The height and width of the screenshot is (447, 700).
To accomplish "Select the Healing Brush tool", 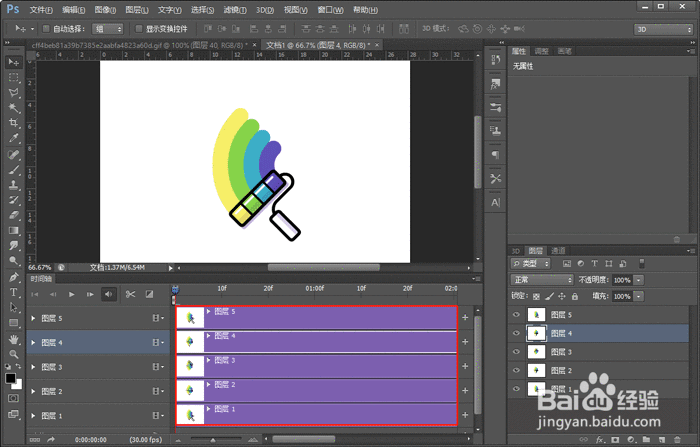I will pyautogui.click(x=13, y=155).
